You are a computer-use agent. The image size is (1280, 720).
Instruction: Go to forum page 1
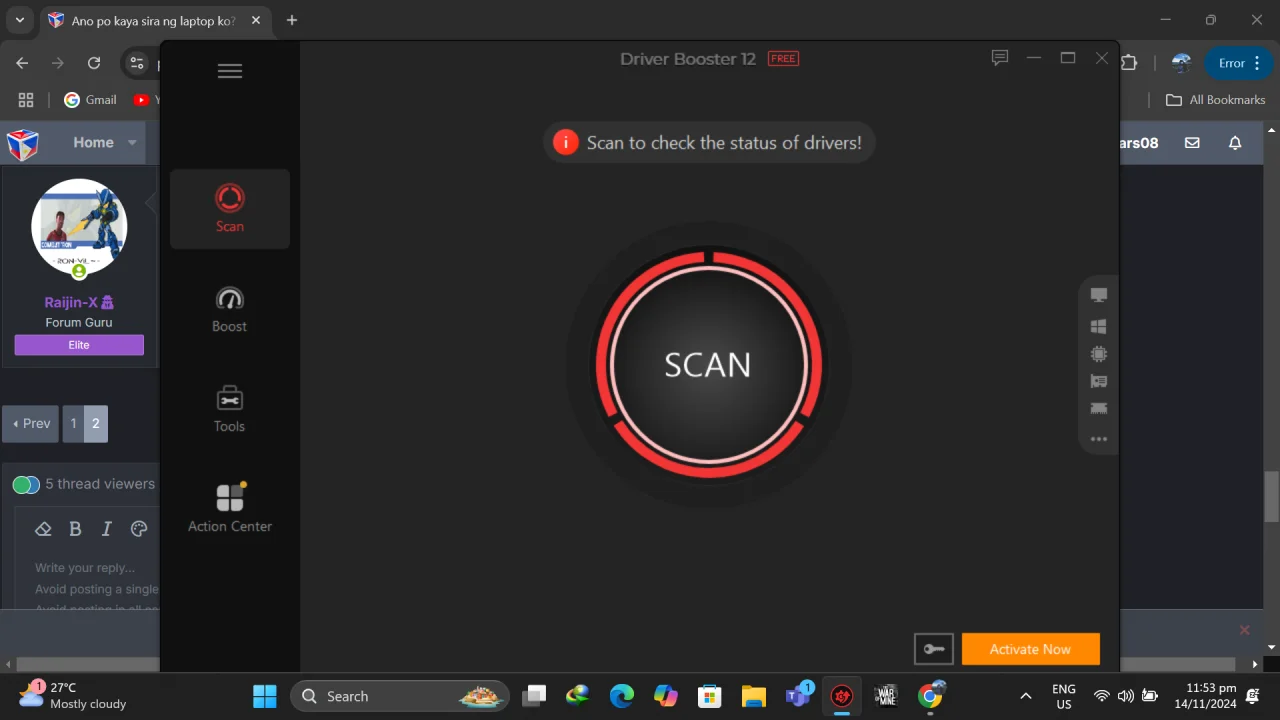pos(73,424)
